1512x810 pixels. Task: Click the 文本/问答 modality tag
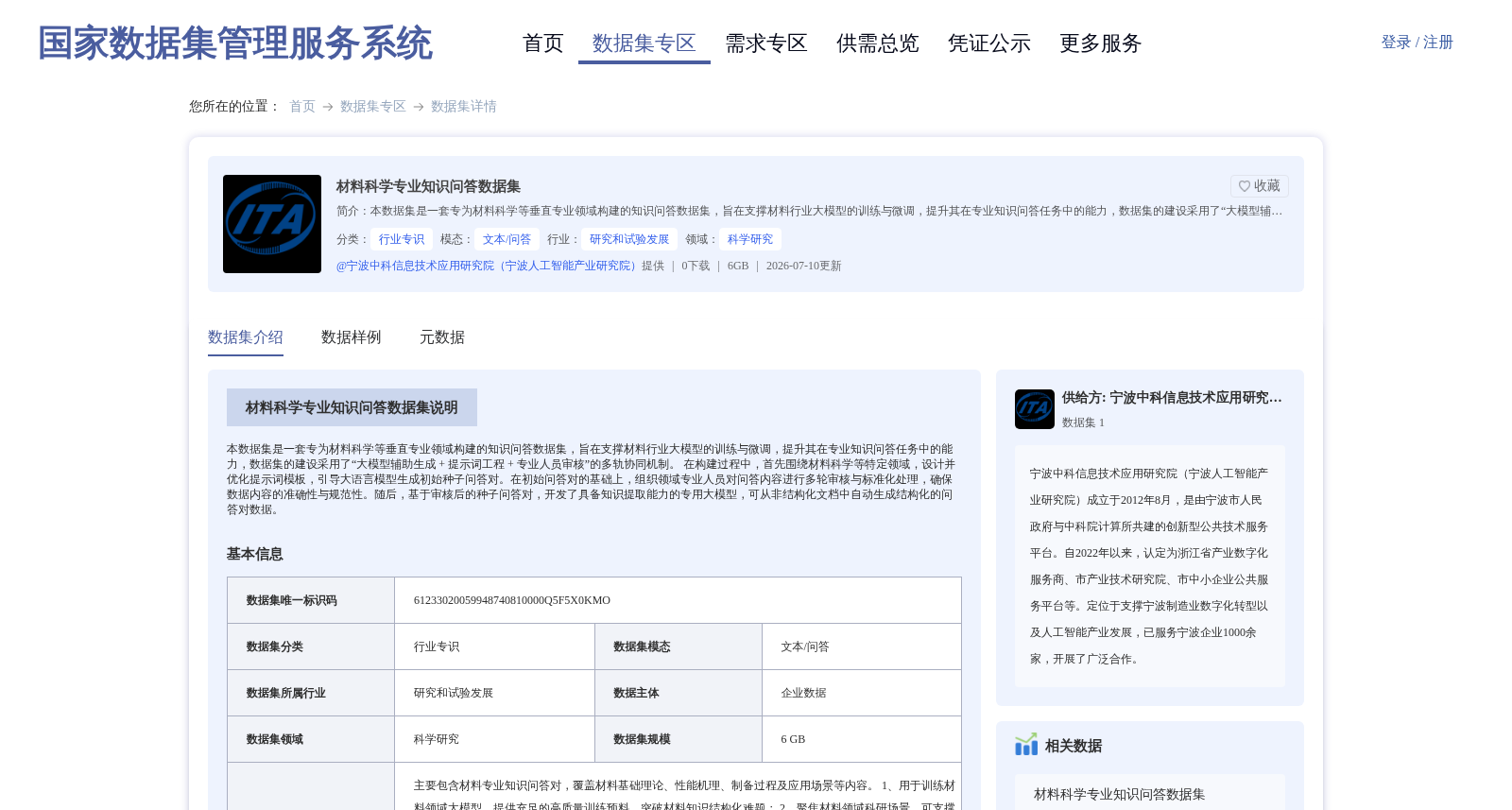click(x=507, y=239)
